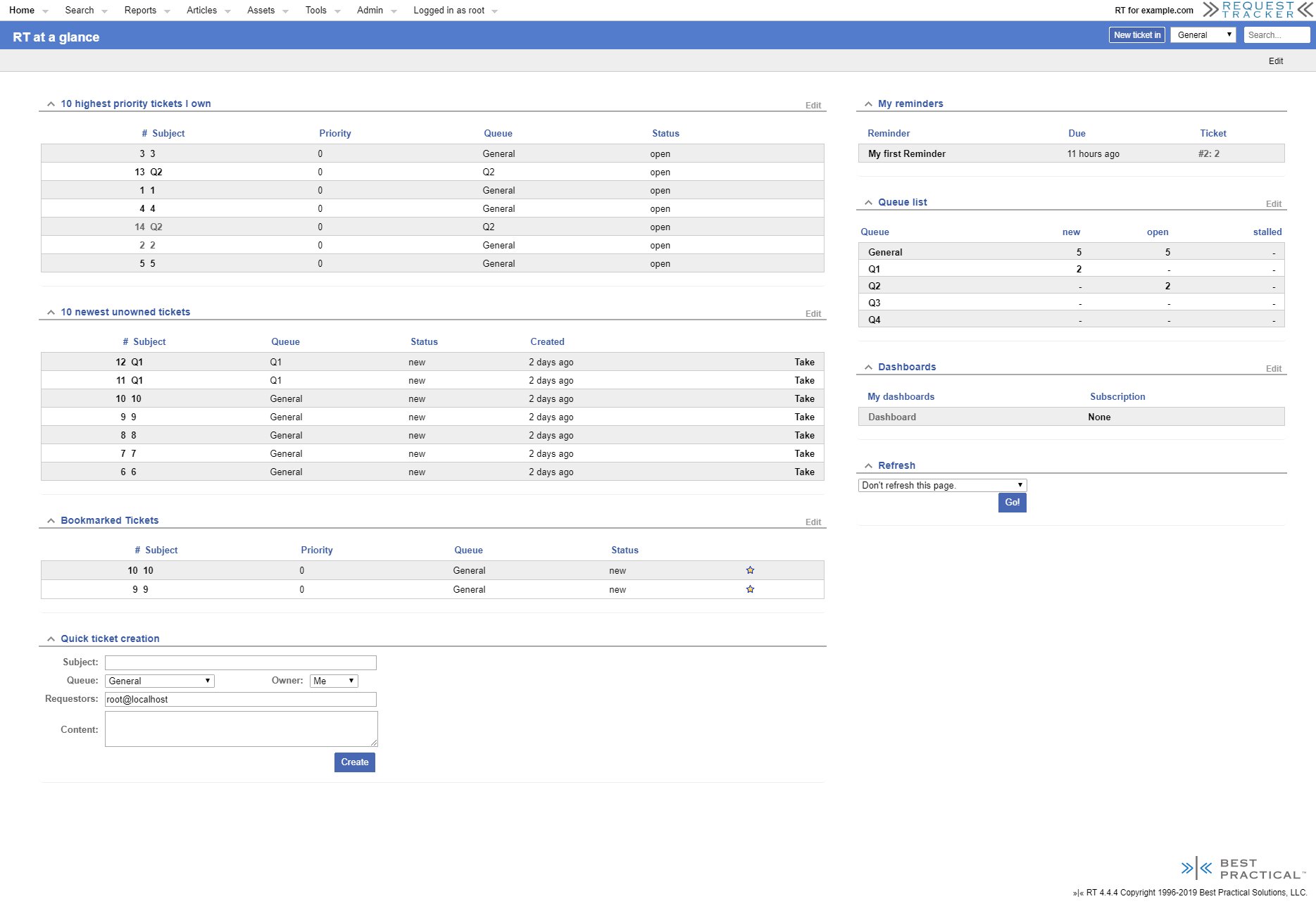Open the Owner dropdown in quick create
The width and height of the screenshot is (1316, 906).
[x=334, y=681]
